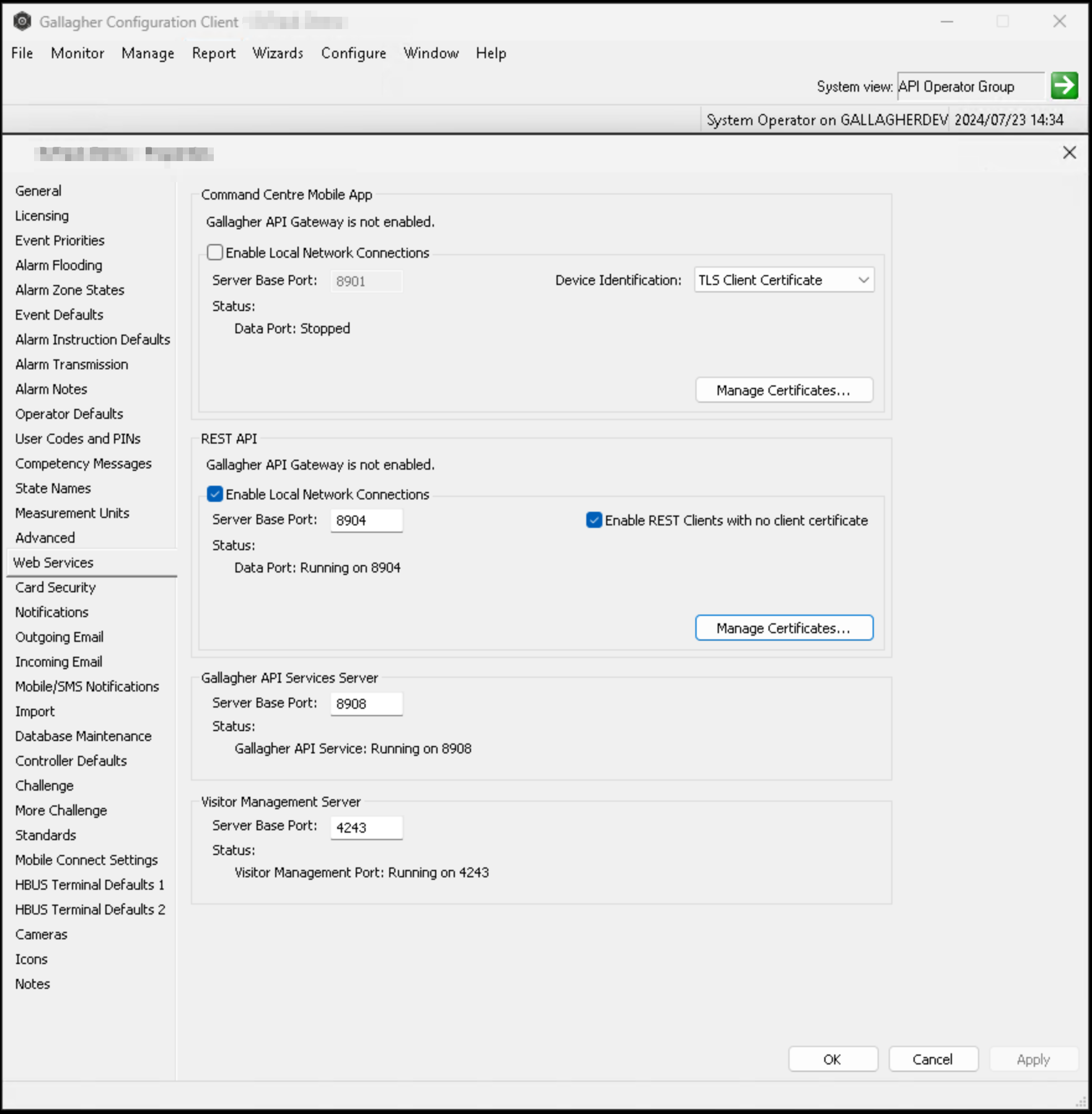Open the Window menu
Screen dimensions: 1092x1114
point(431,53)
